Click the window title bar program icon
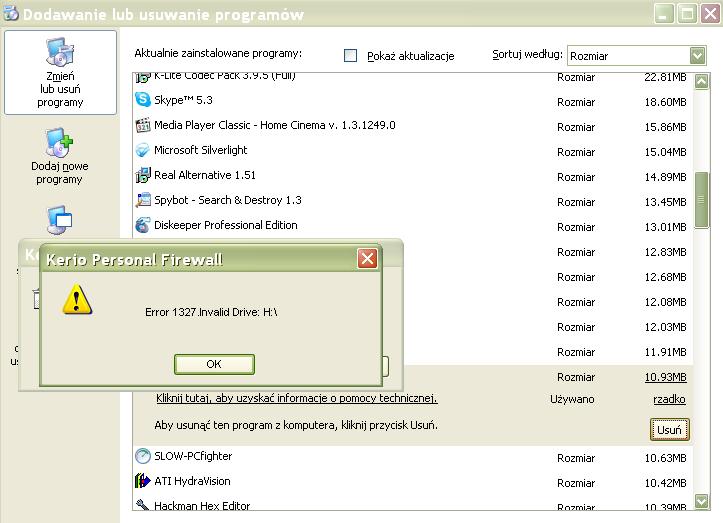Screen dimensions: 723x523 (x=10, y=13)
